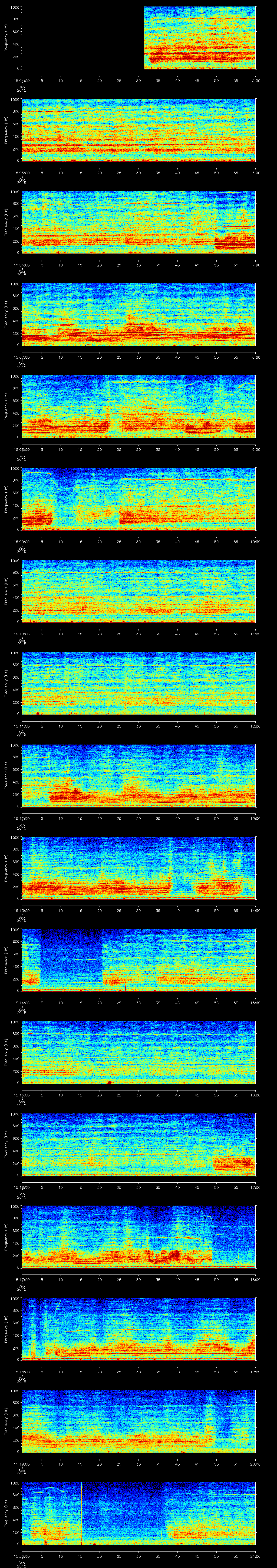Pick the spectrogram panel starting at 15:12:00

139,775
